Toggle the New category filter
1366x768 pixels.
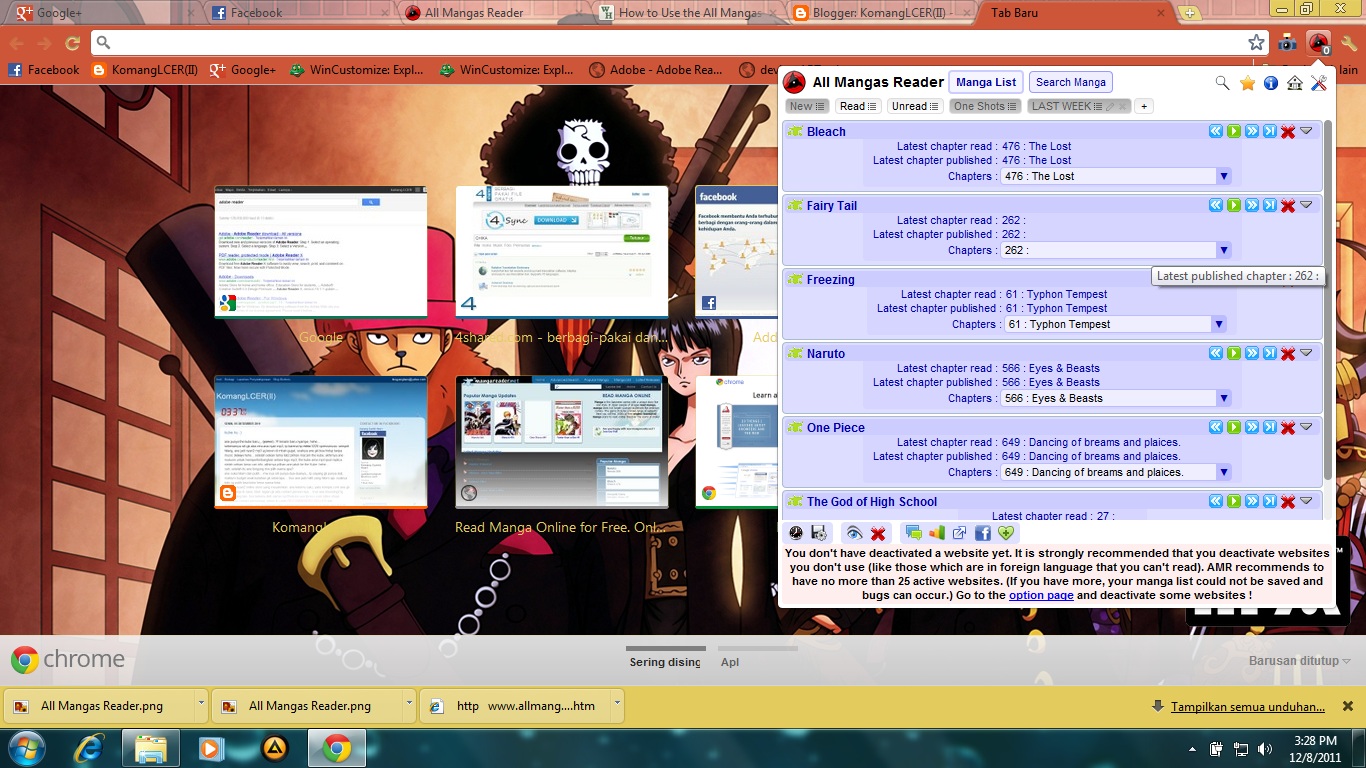tap(807, 106)
